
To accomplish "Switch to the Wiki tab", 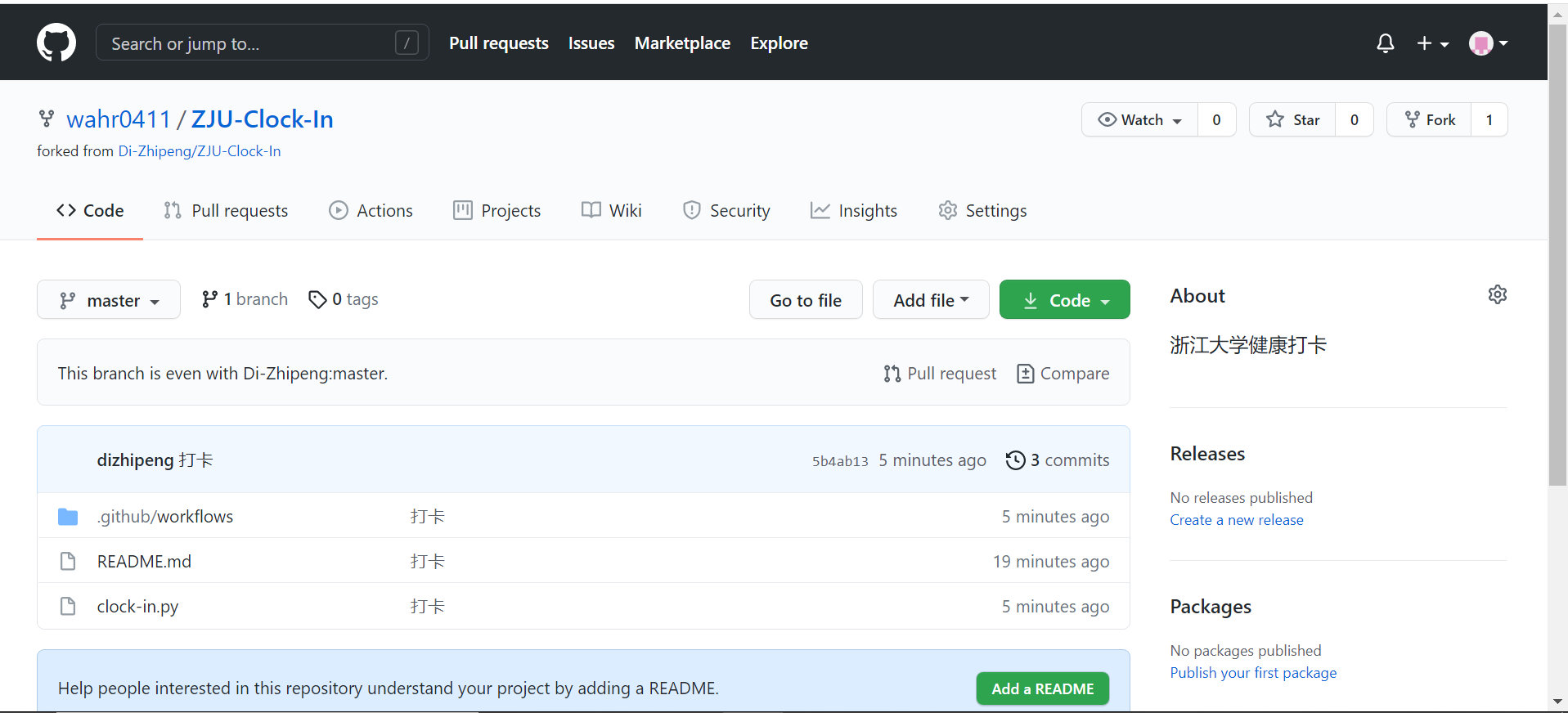I will 611,211.
